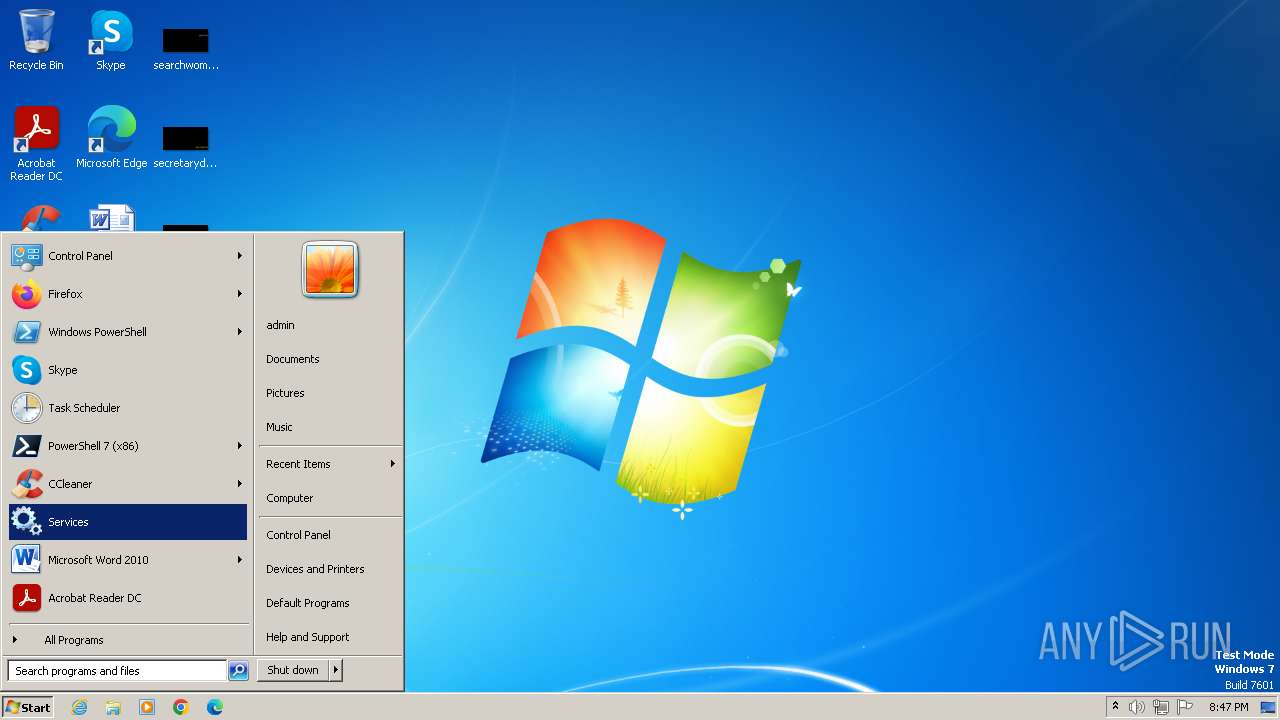The width and height of the screenshot is (1280, 720).
Task: Expand Microsoft Word 2010 recent files arrow
Action: [240, 560]
